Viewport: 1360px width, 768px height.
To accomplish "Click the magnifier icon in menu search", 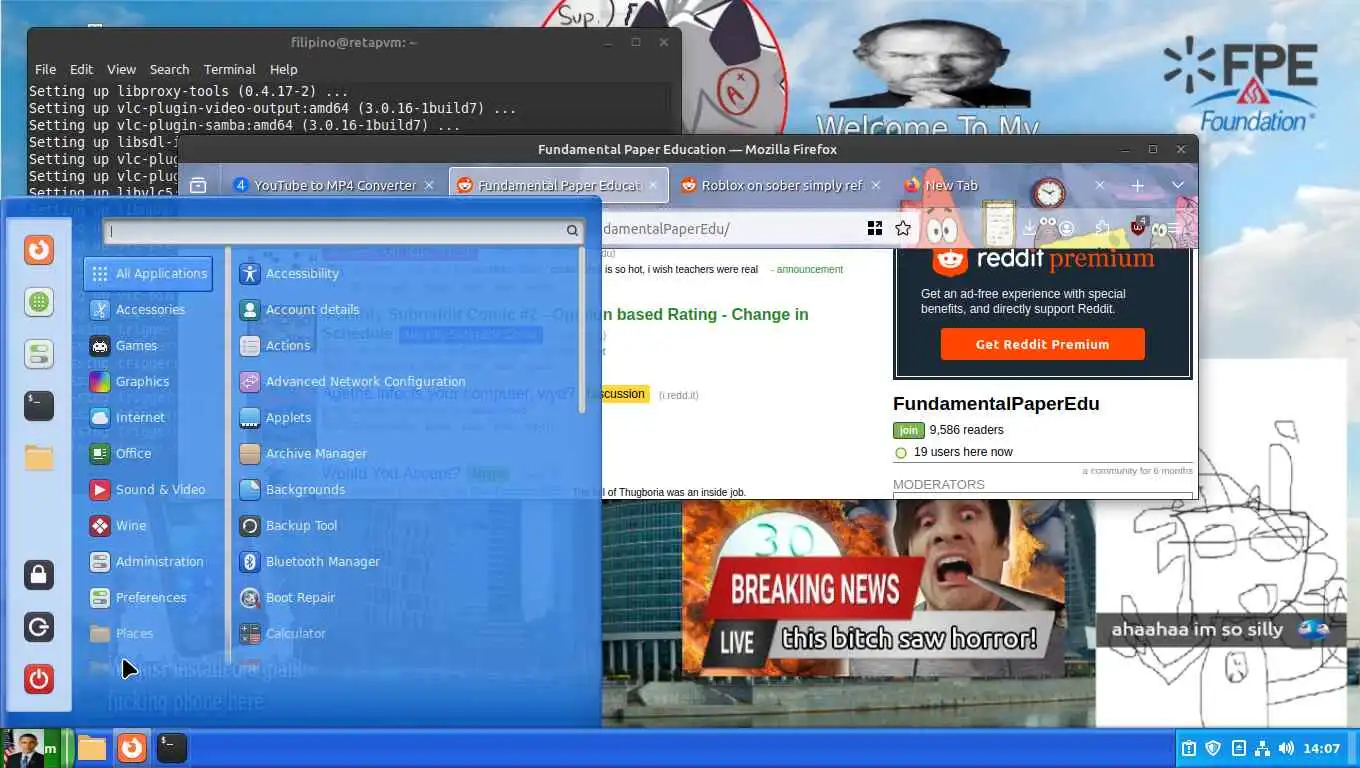I will tap(572, 231).
